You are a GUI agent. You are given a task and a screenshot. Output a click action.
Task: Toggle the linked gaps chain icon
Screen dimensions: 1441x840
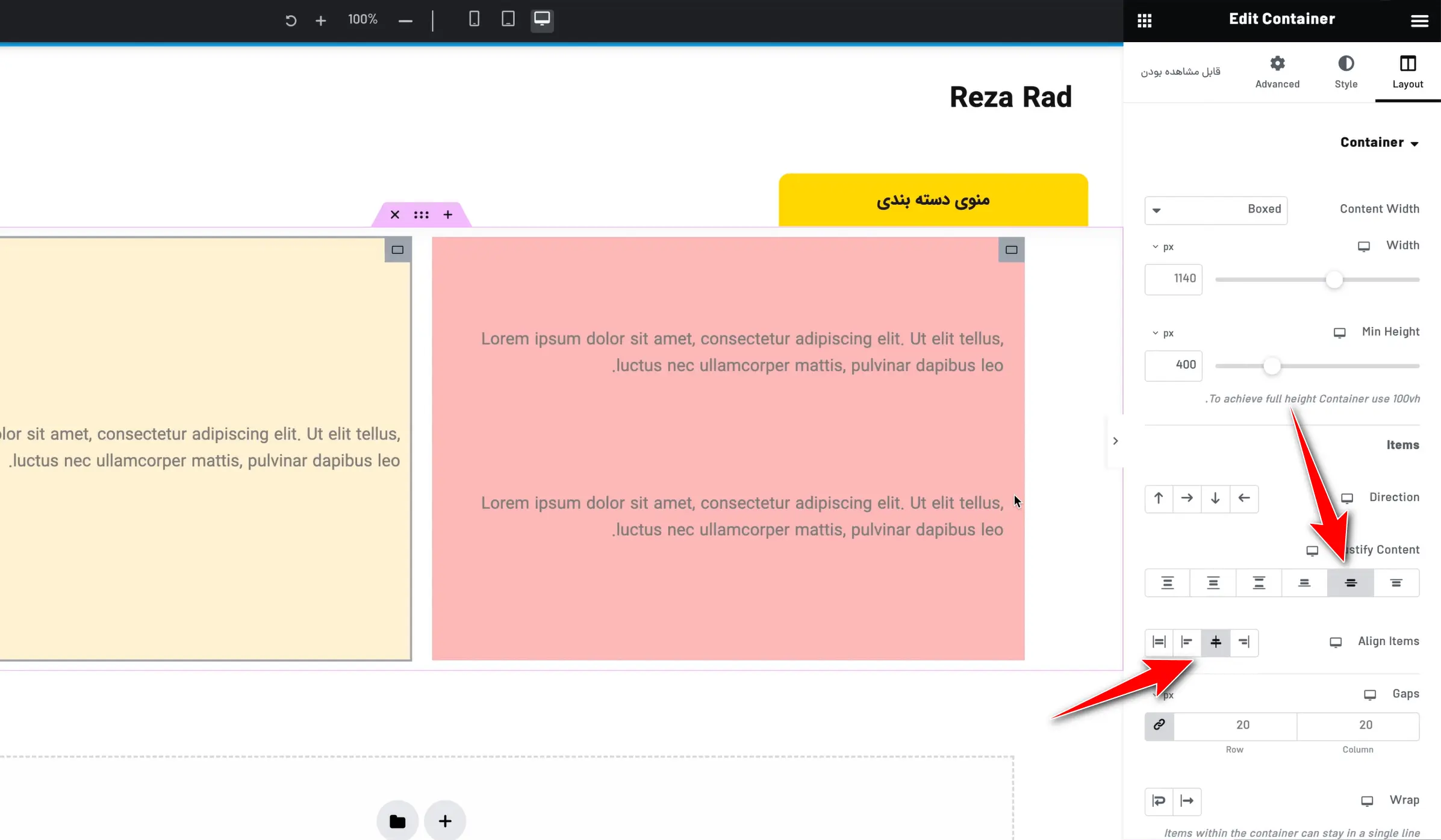[x=1159, y=726]
